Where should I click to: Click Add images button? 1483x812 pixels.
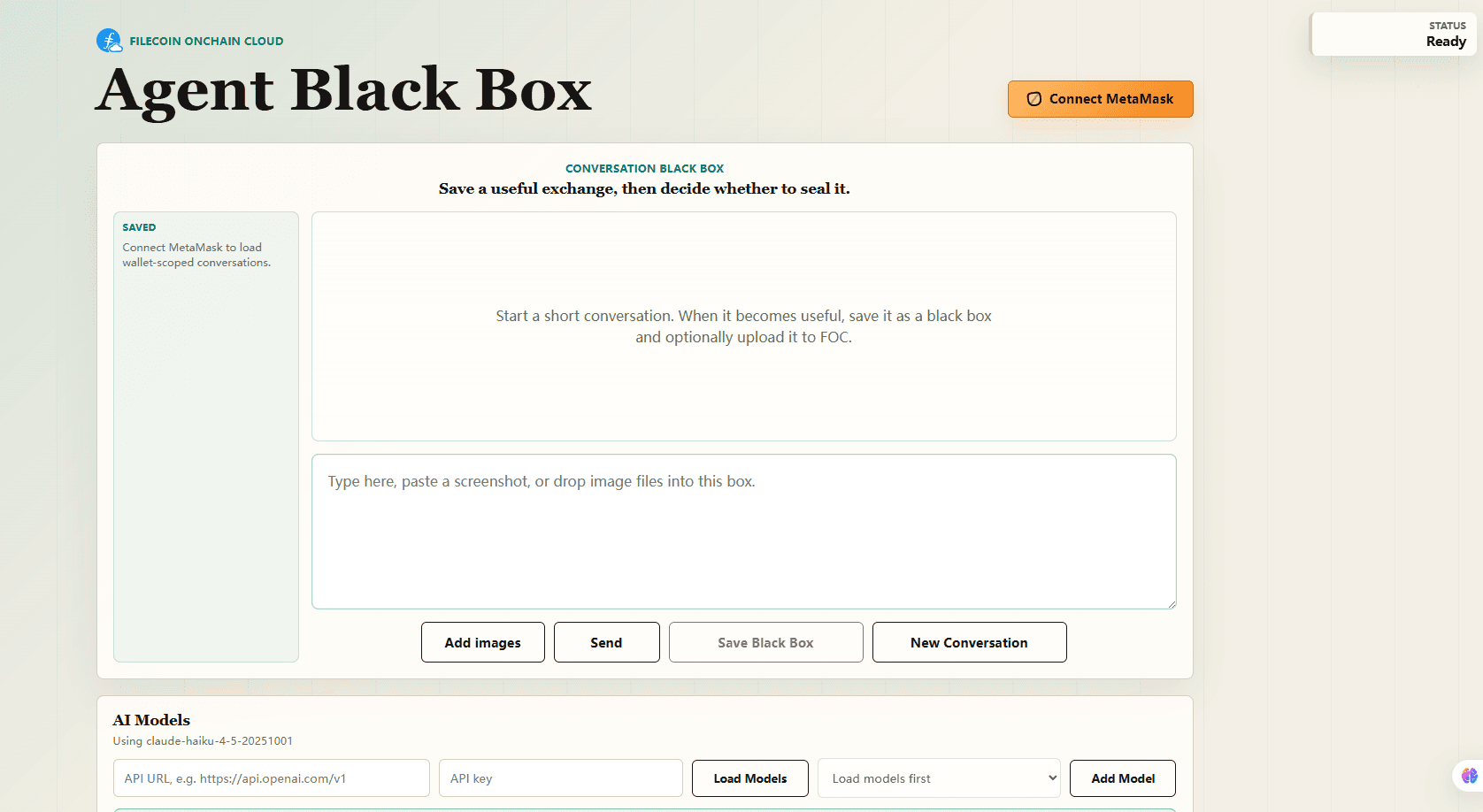[482, 642]
